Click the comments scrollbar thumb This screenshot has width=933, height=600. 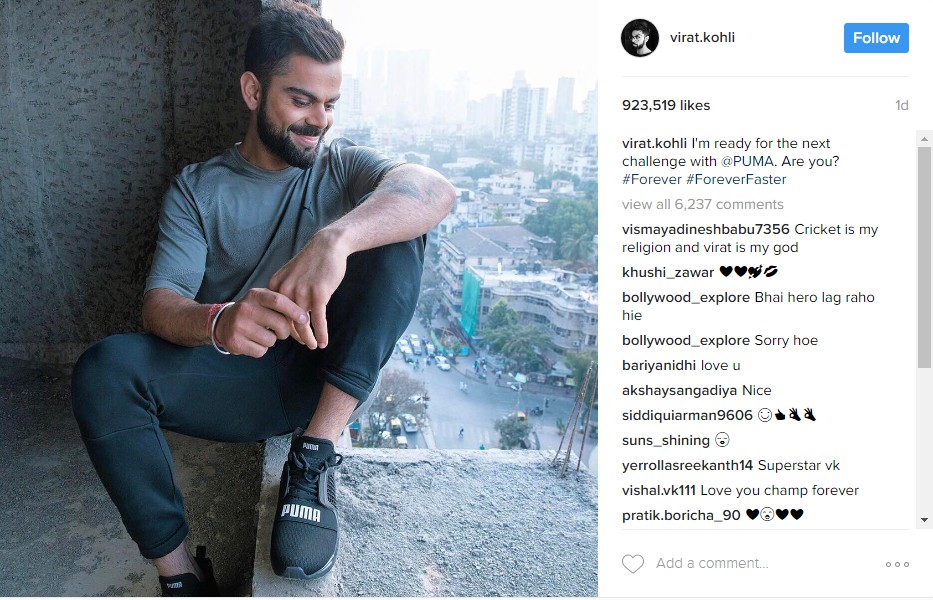(x=924, y=250)
